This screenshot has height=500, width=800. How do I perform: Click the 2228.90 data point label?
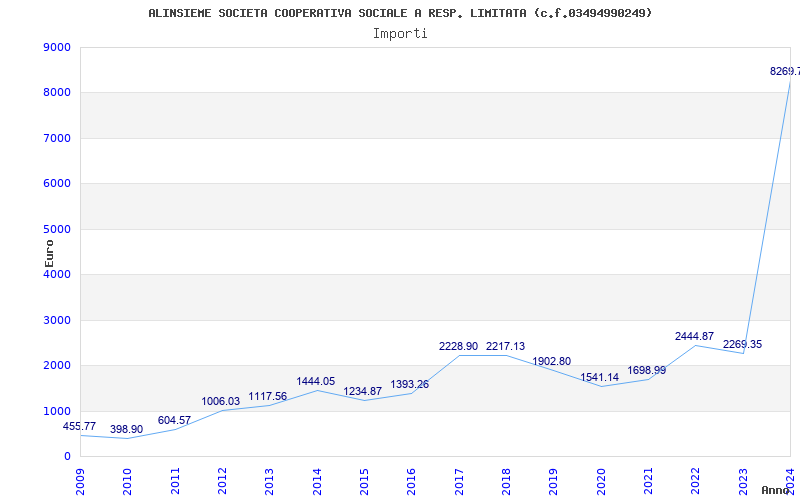pos(458,346)
